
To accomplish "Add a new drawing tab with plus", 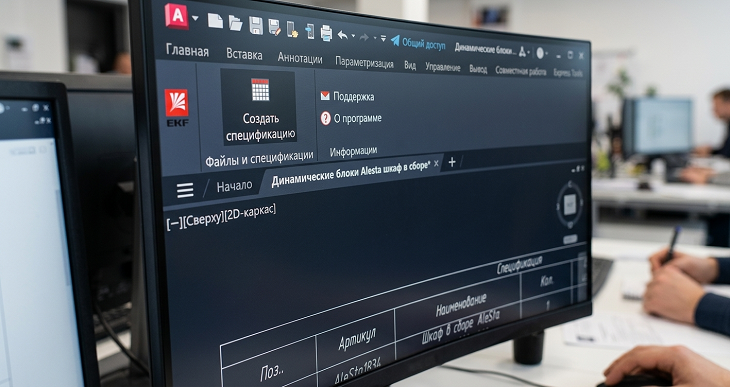I will pos(452,162).
